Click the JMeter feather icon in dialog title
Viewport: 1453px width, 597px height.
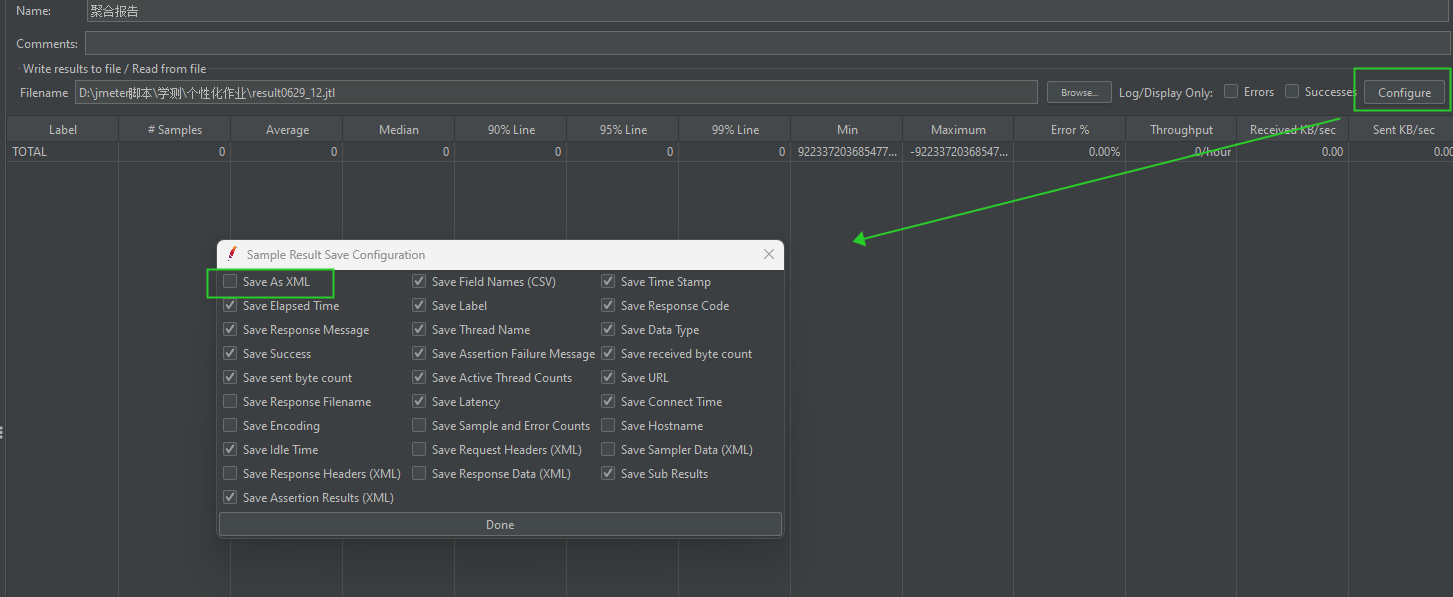pyautogui.click(x=233, y=254)
